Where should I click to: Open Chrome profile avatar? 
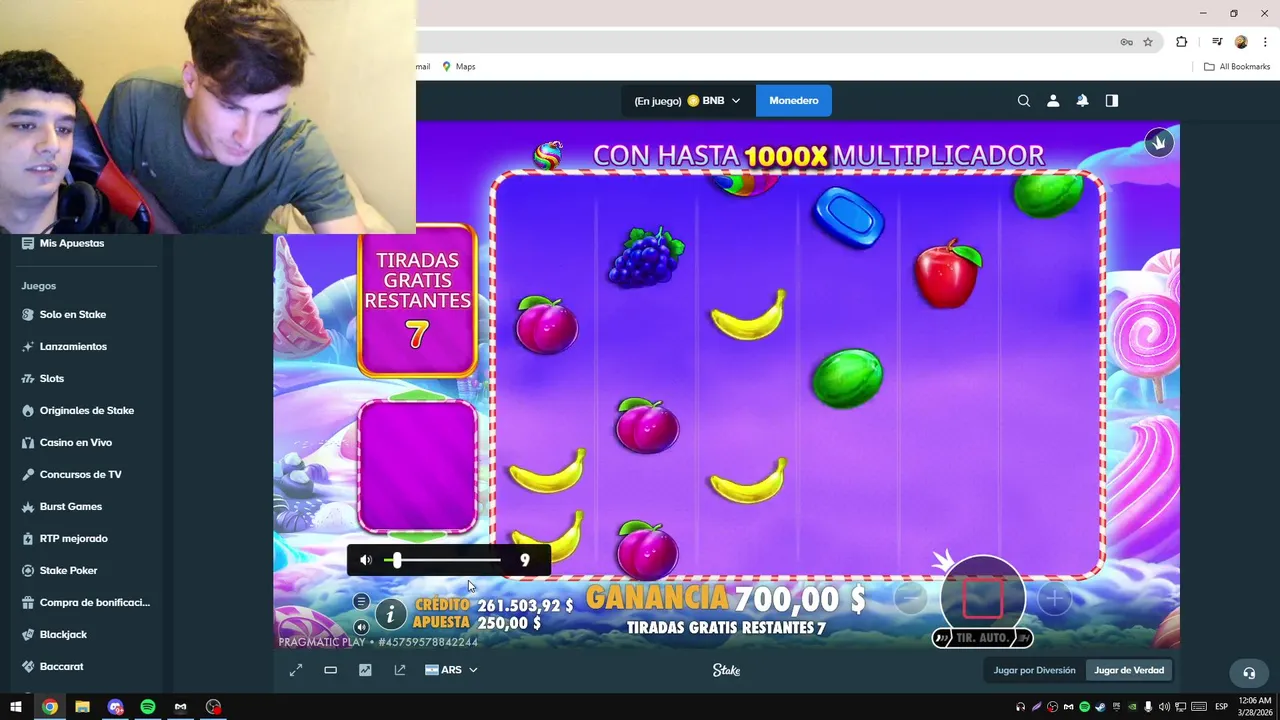[x=1241, y=42]
